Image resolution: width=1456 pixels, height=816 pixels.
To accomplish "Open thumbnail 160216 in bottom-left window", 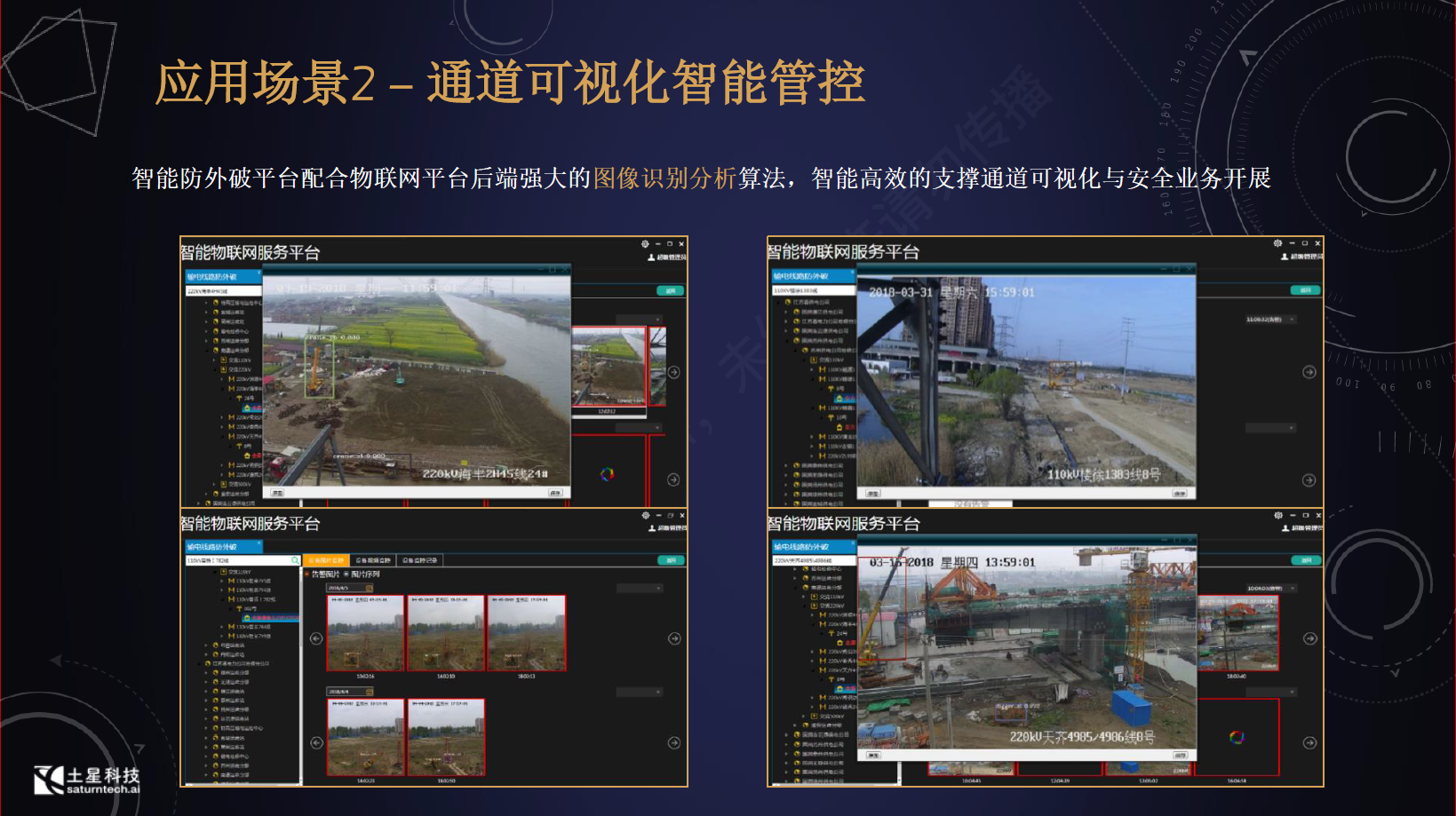I will point(365,633).
